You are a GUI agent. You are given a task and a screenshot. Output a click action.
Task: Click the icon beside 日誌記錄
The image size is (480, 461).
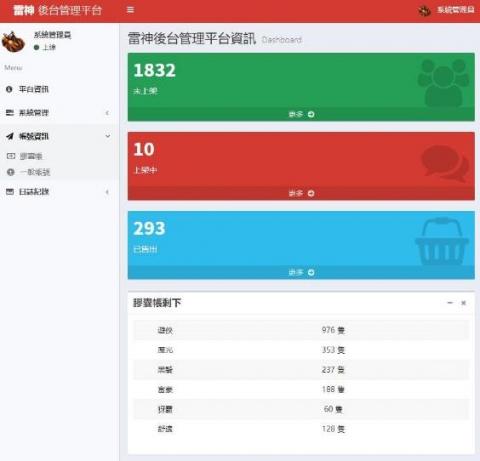point(10,192)
